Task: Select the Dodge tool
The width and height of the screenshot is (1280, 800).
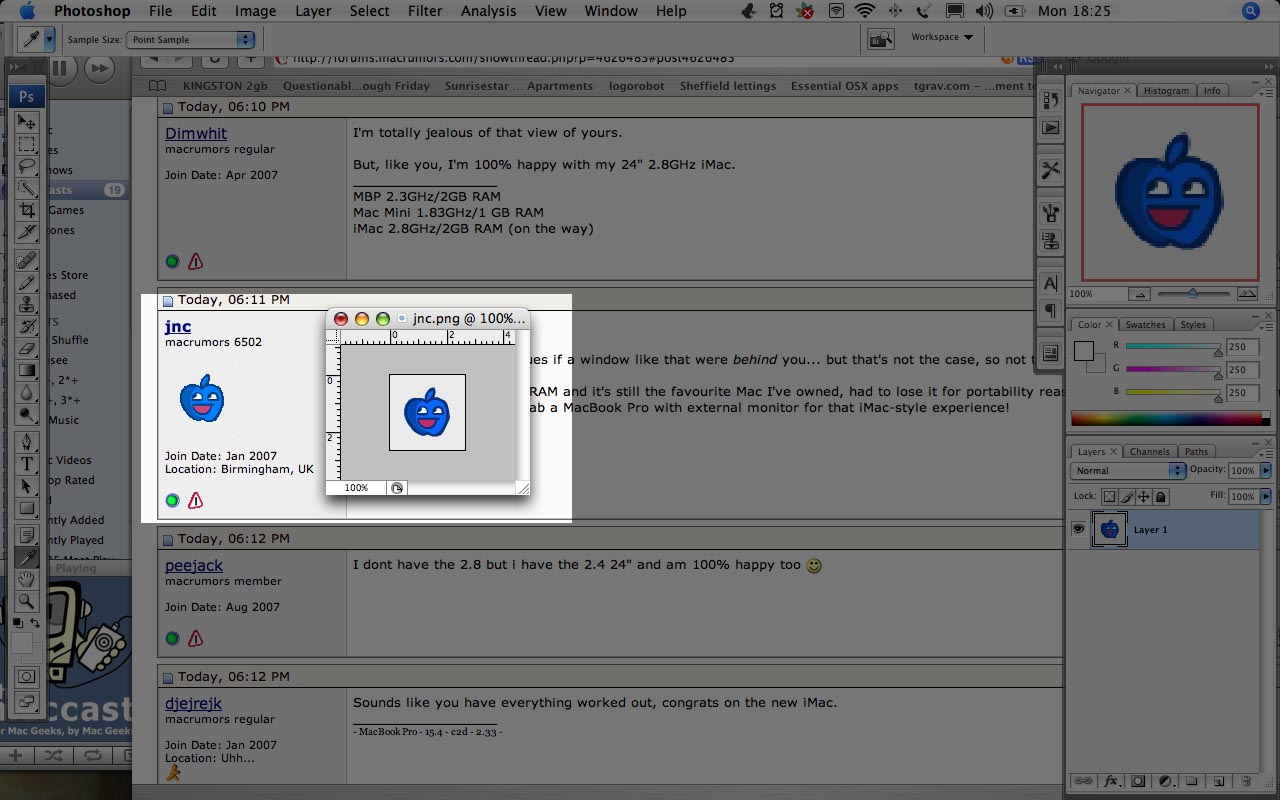Action: click(27, 415)
